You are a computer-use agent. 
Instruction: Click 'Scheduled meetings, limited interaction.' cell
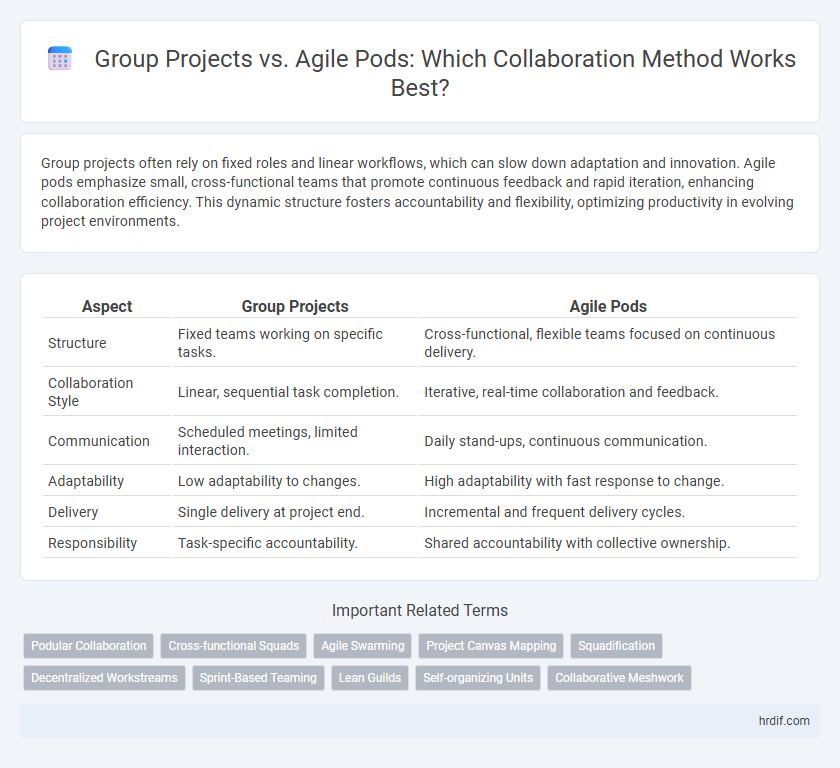pyautogui.click(x=295, y=441)
